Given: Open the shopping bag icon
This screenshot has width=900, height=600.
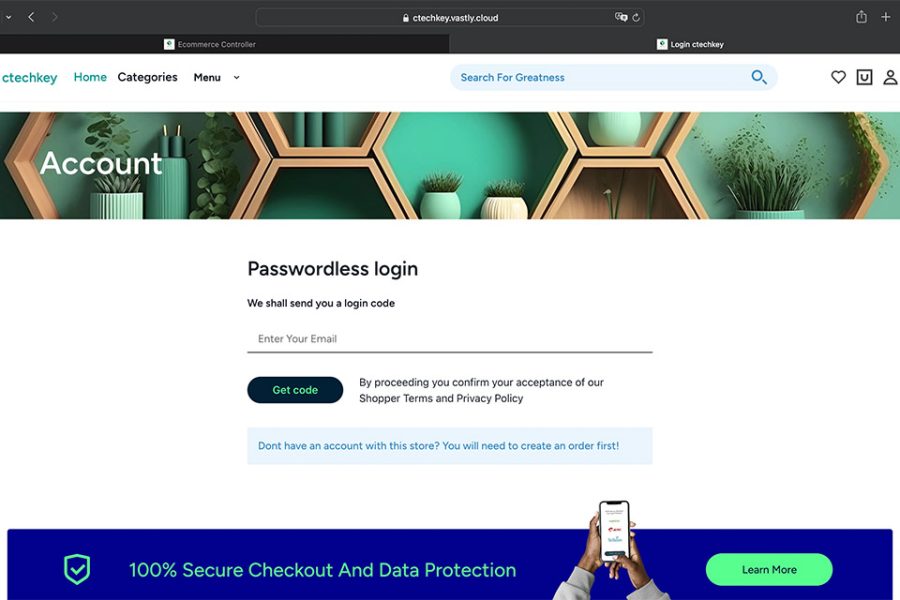Looking at the screenshot, I should point(864,77).
